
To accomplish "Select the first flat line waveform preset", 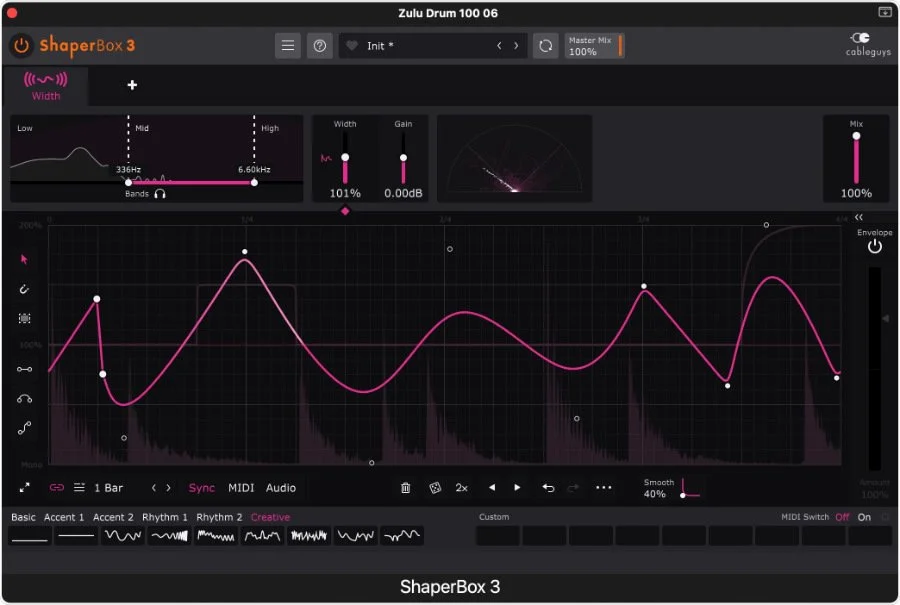I will [x=30, y=536].
